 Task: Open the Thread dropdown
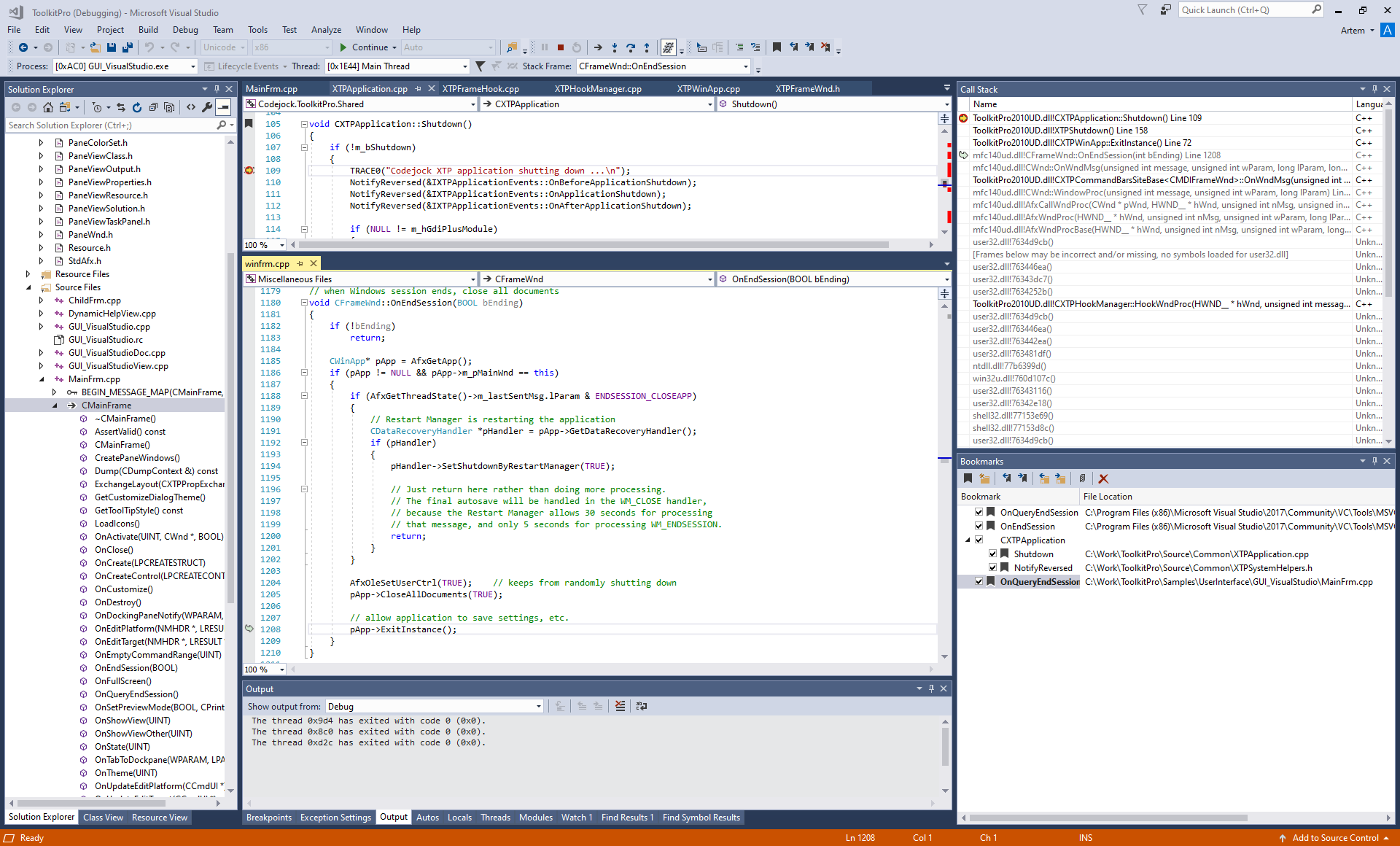(x=464, y=66)
